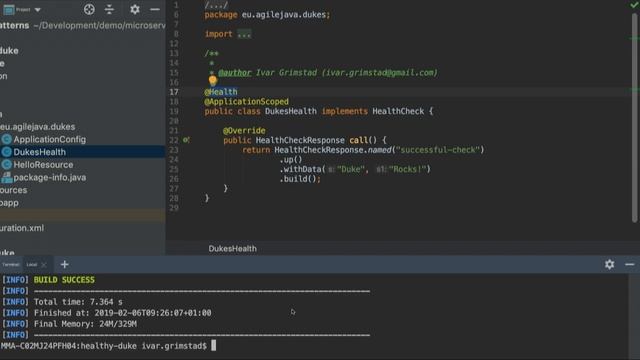Viewport: 640px width, 360px height.
Task: Select the Local terminal tab
Action: pyautogui.click(x=31, y=264)
